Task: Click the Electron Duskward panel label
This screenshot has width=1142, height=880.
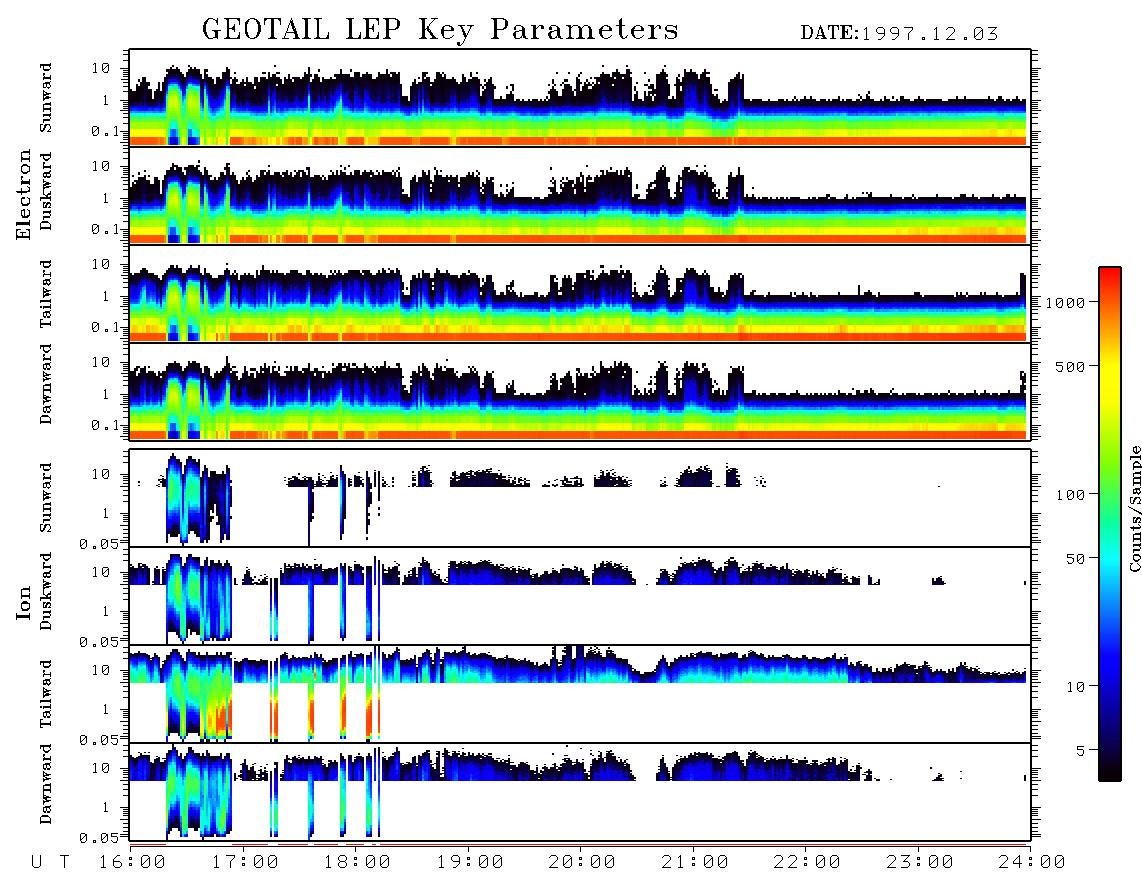Action: [46, 191]
